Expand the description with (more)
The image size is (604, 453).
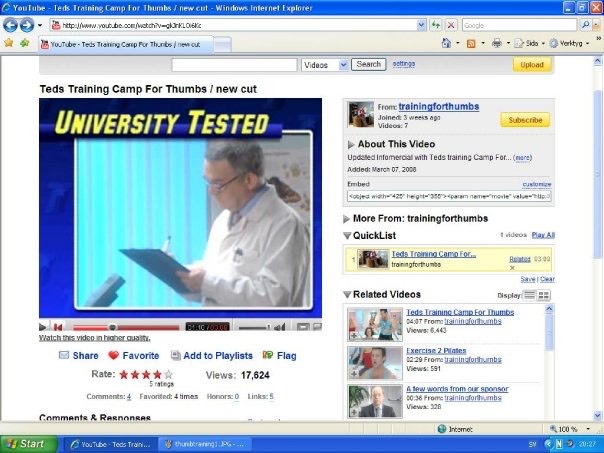pyautogui.click(x=522, y=158)
